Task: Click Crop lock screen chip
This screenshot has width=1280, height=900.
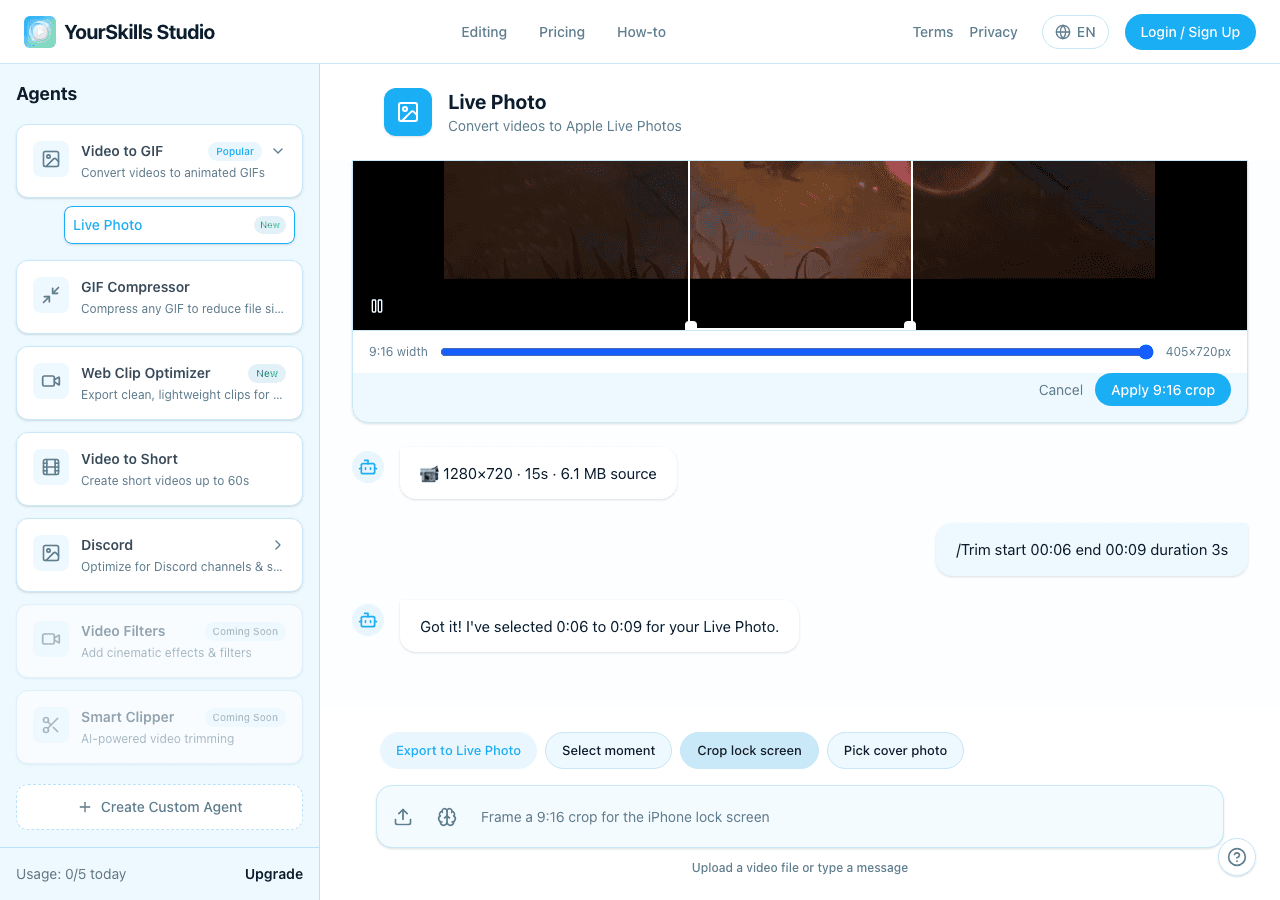Action: 749,751
